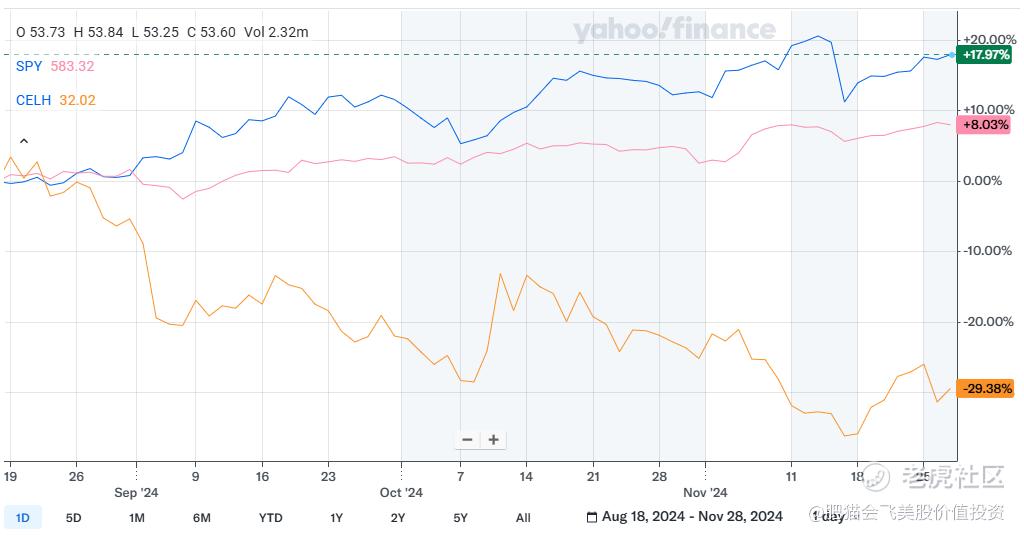The image size is (1024, 536).
Task: Select the 1D range tab
Action: coord(22,518)
